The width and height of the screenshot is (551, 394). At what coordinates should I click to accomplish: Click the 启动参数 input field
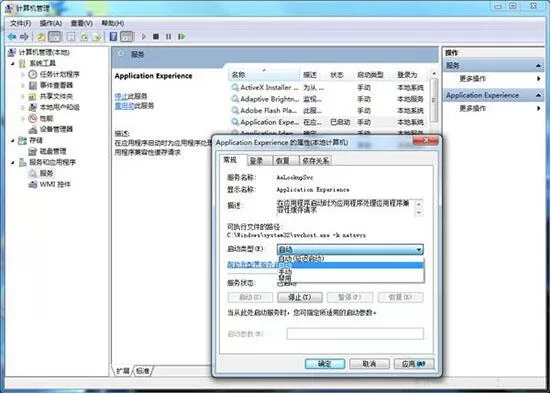coord(355,334)
